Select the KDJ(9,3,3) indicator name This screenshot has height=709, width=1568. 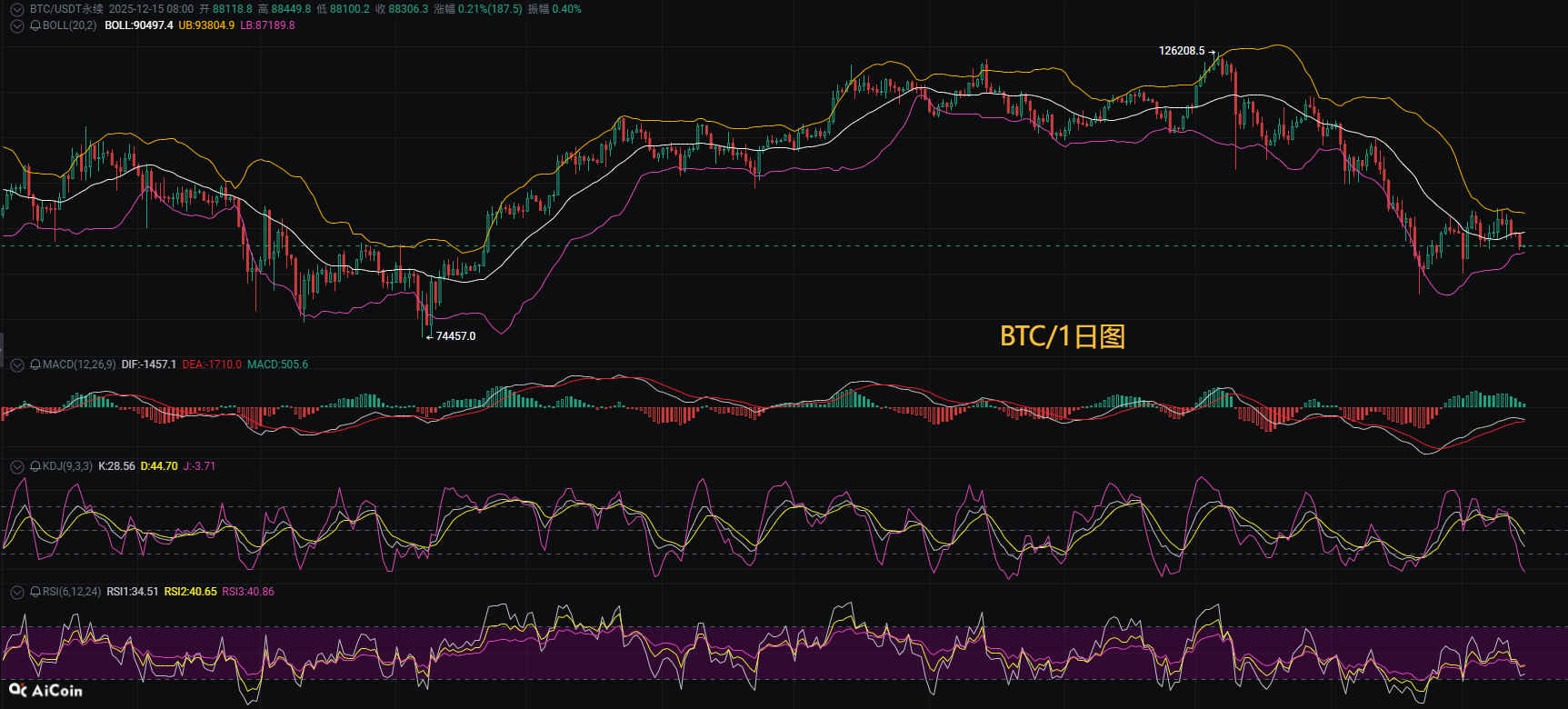(67, 466)
